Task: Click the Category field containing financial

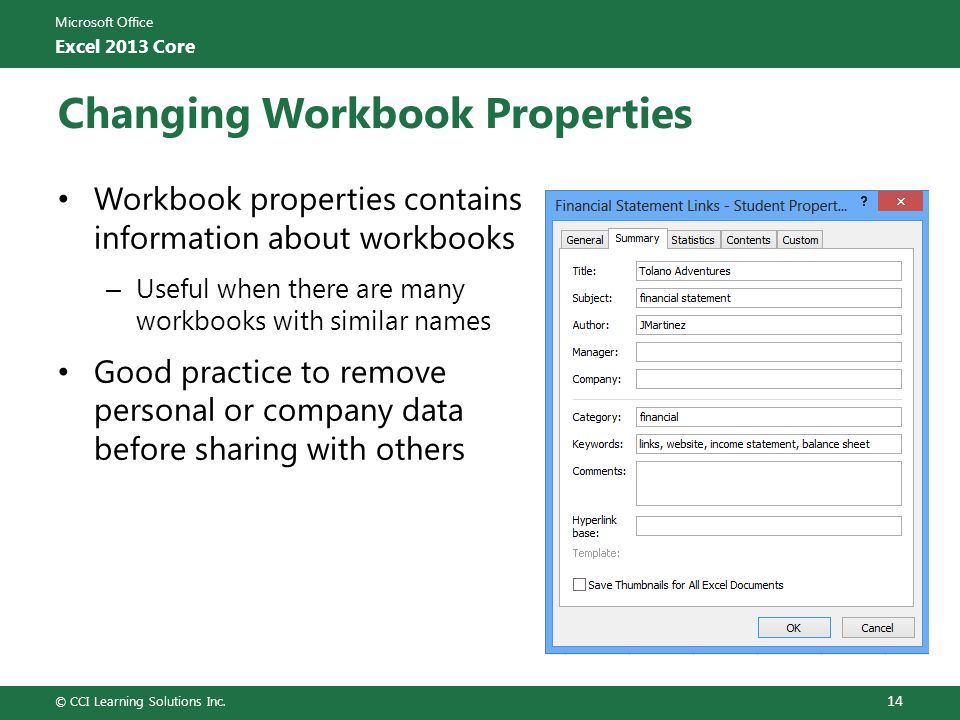Action: [x=768, y=417]
